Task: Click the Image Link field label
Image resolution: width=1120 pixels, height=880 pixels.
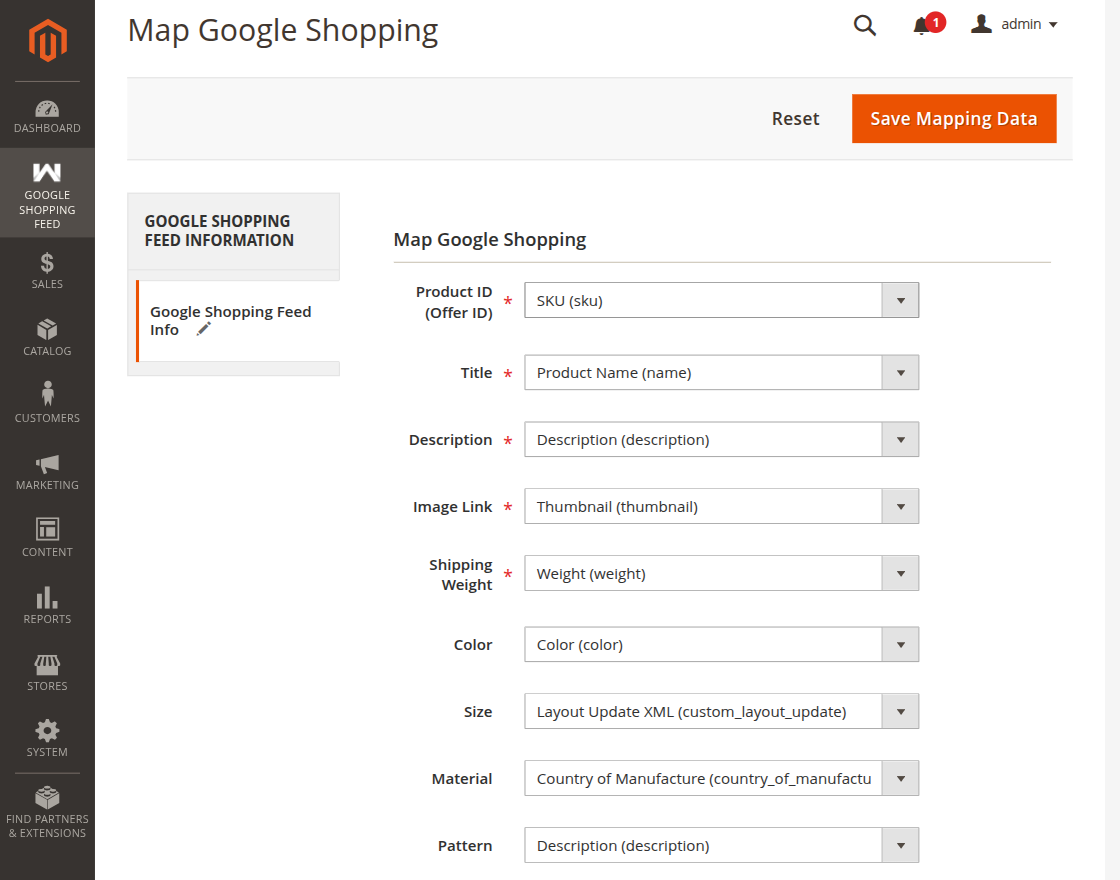Action: pyautogui.click(x=452, y=507)
